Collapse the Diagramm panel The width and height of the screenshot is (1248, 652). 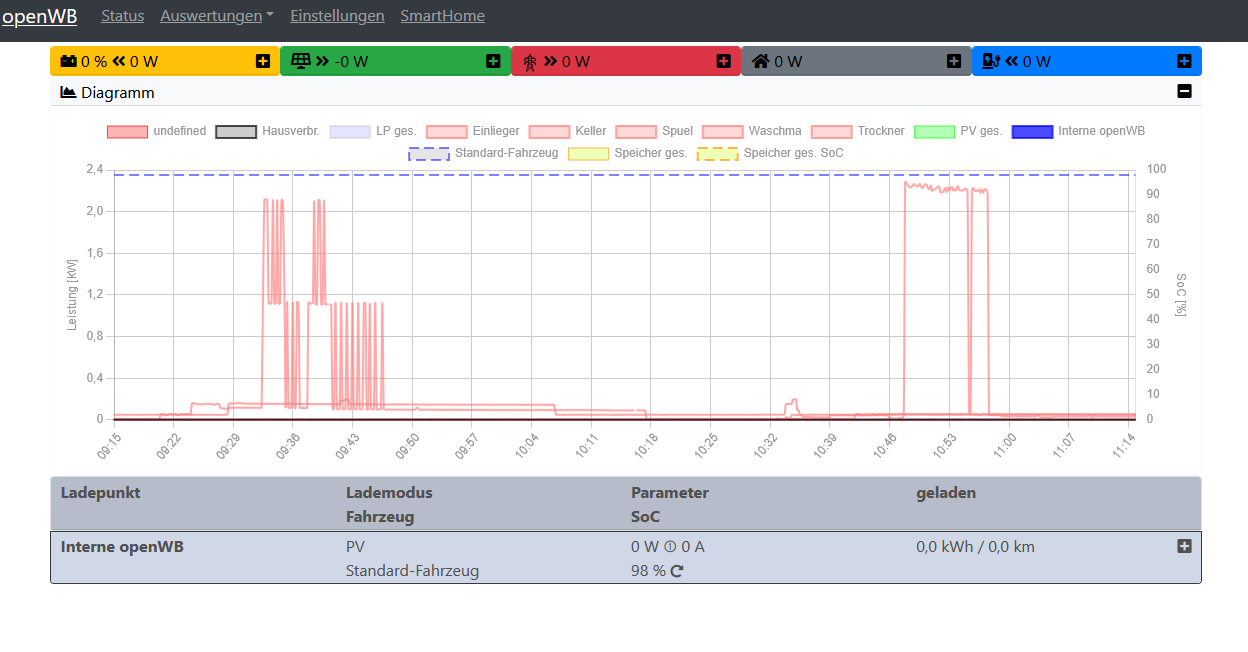[x=1184, y=92]
